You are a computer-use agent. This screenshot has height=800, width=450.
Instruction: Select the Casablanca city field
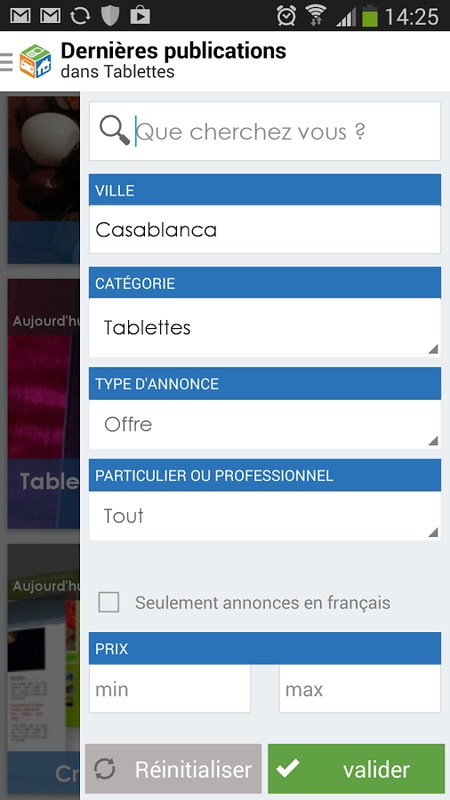(265, 230)
